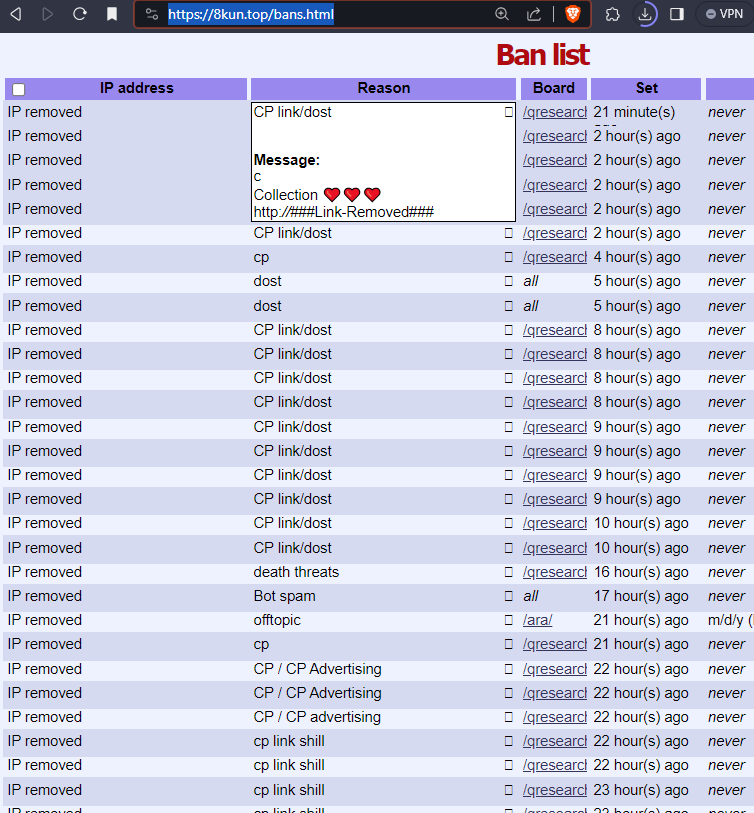Image resolution: width=754 pixels, height=813 pixels.
Task: Select the 'Bot spam' reason text
Action: pyautogui.click(x=284, y=596)
